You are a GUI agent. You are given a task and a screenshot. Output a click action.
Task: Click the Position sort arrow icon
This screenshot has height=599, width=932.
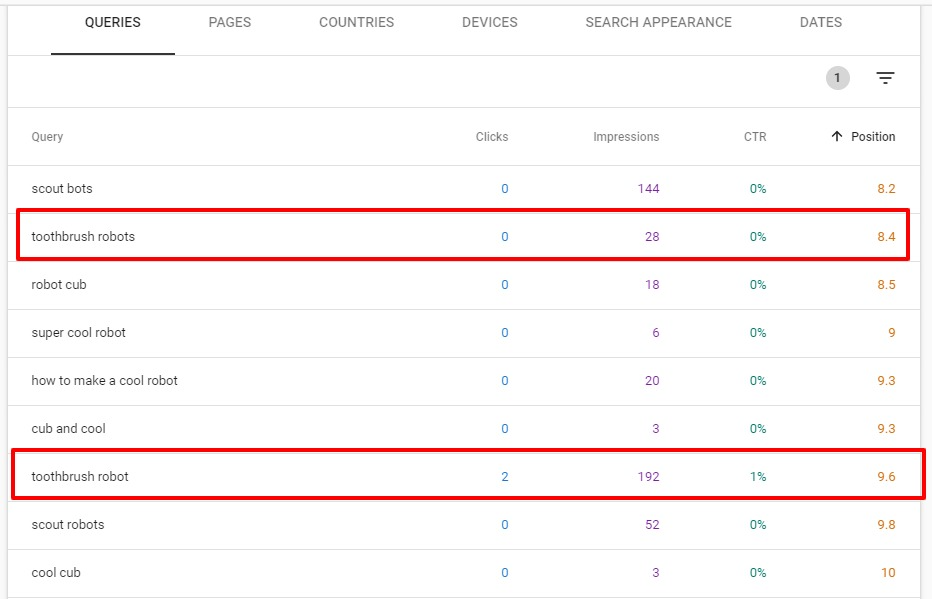click(837, 137)
